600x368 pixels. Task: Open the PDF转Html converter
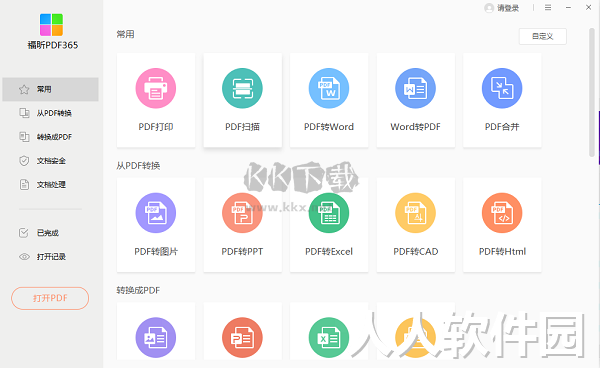[502, 225]
